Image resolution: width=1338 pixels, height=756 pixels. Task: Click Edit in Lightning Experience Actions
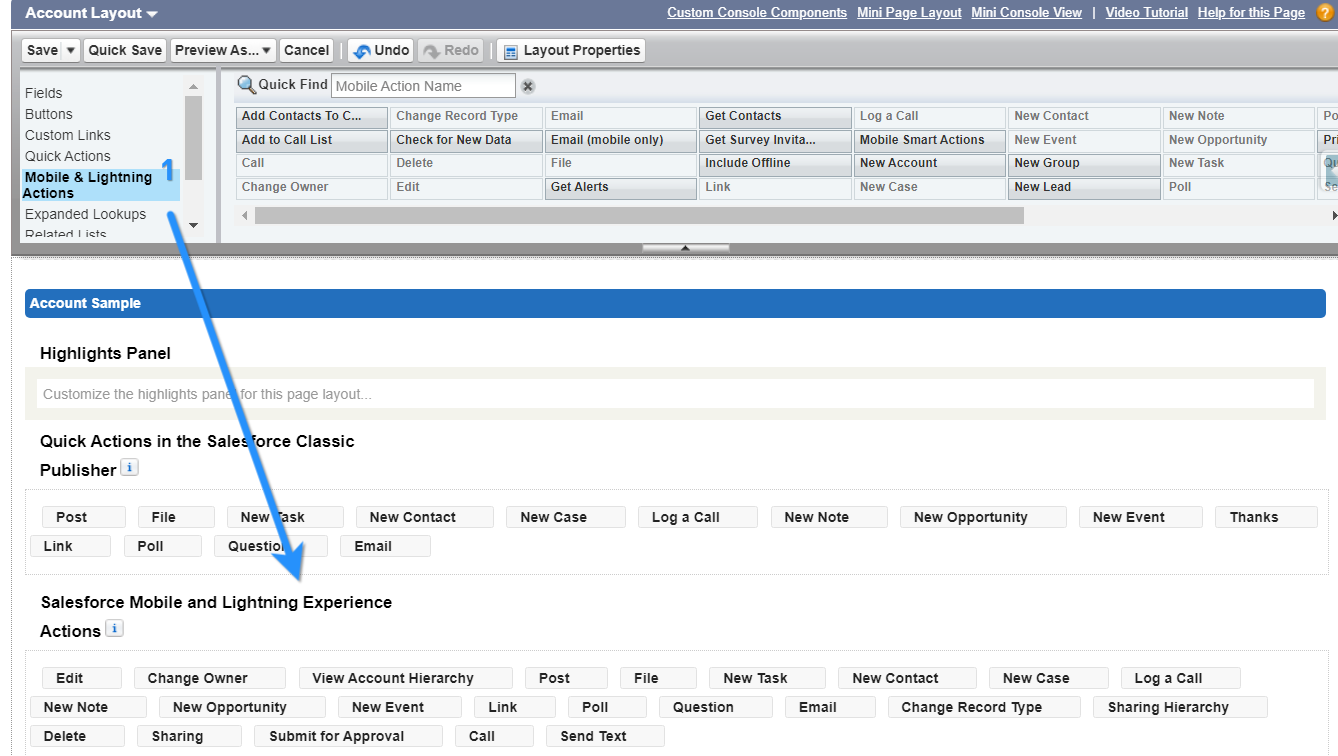coord(82,678)
